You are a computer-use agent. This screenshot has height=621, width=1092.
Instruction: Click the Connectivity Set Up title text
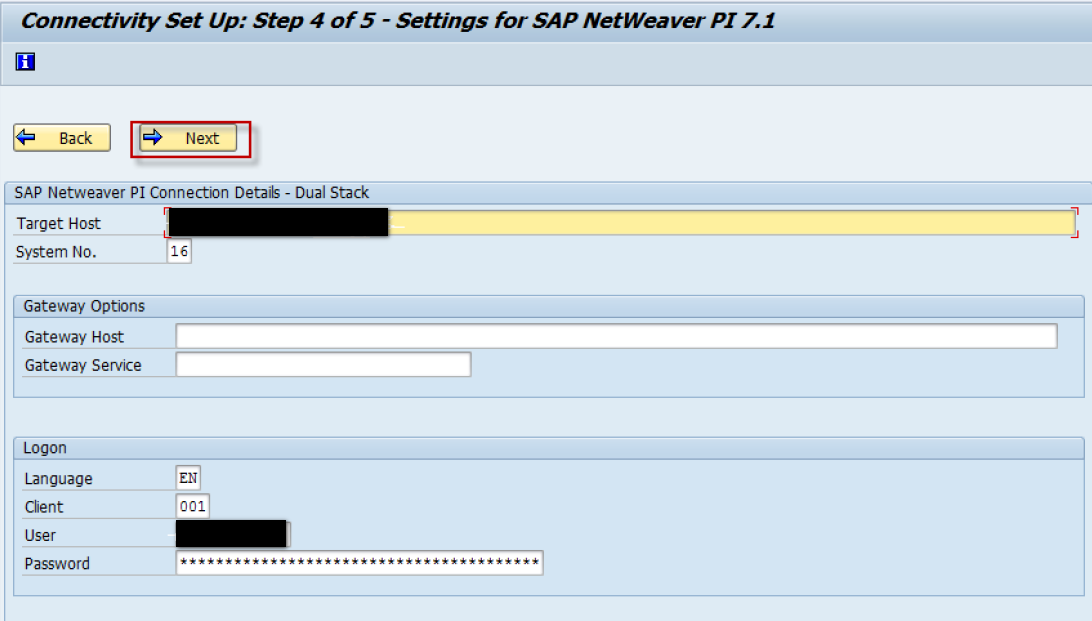[397, 20]
